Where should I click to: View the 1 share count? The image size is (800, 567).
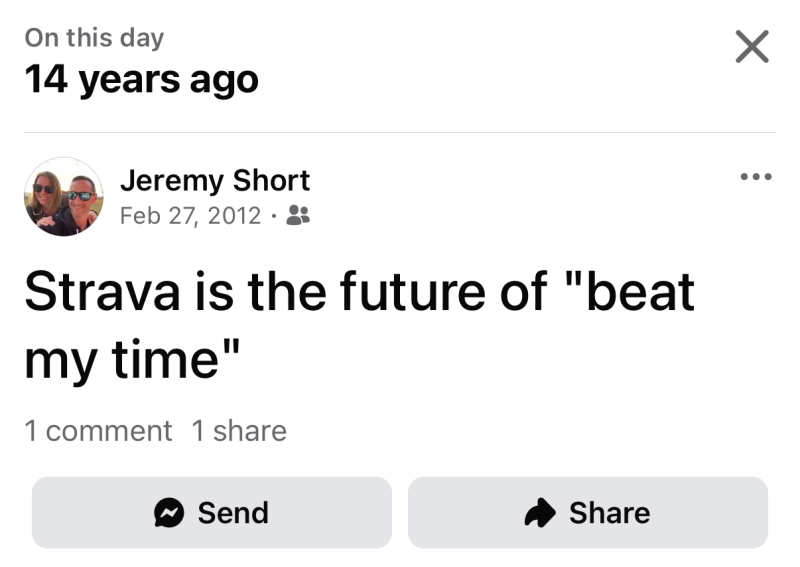(x=239, y=431)
